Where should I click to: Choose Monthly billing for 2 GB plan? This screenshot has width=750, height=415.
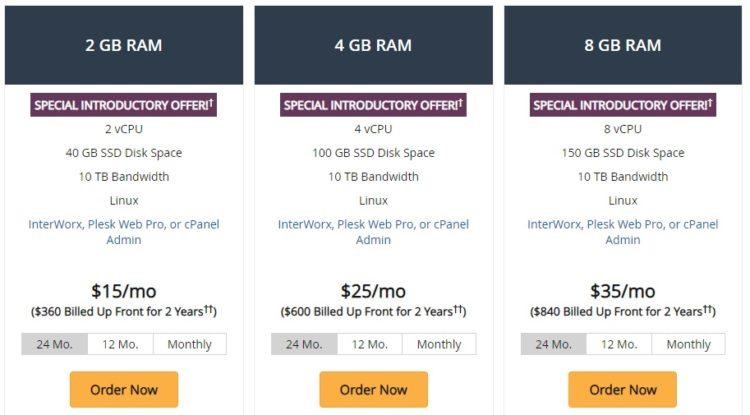pyautogui.click(x=189, y=344)
